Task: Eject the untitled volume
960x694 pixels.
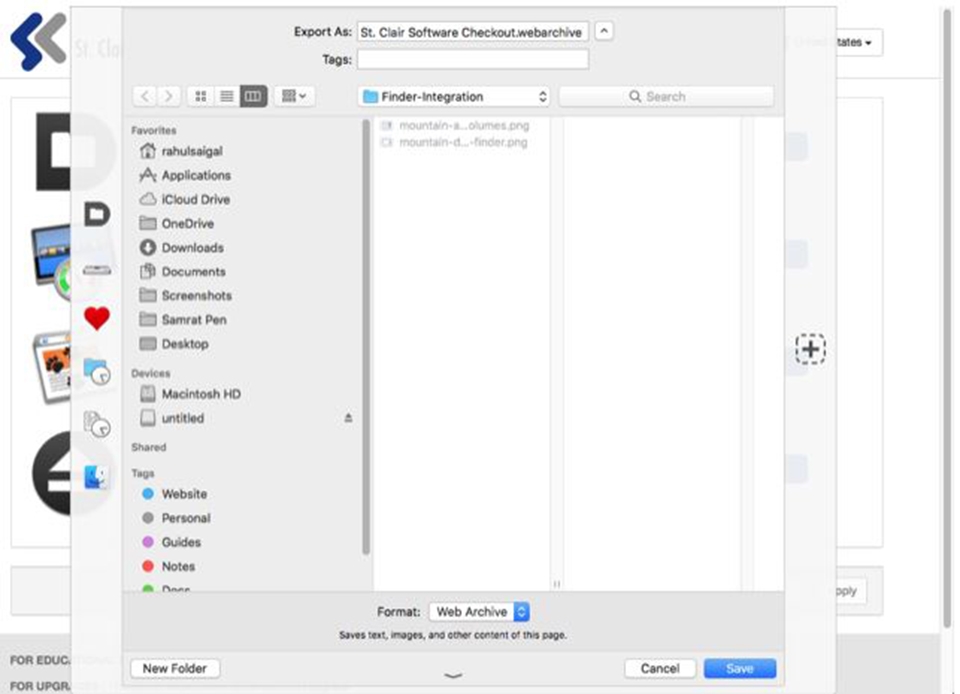Action: tap(348, 418)
